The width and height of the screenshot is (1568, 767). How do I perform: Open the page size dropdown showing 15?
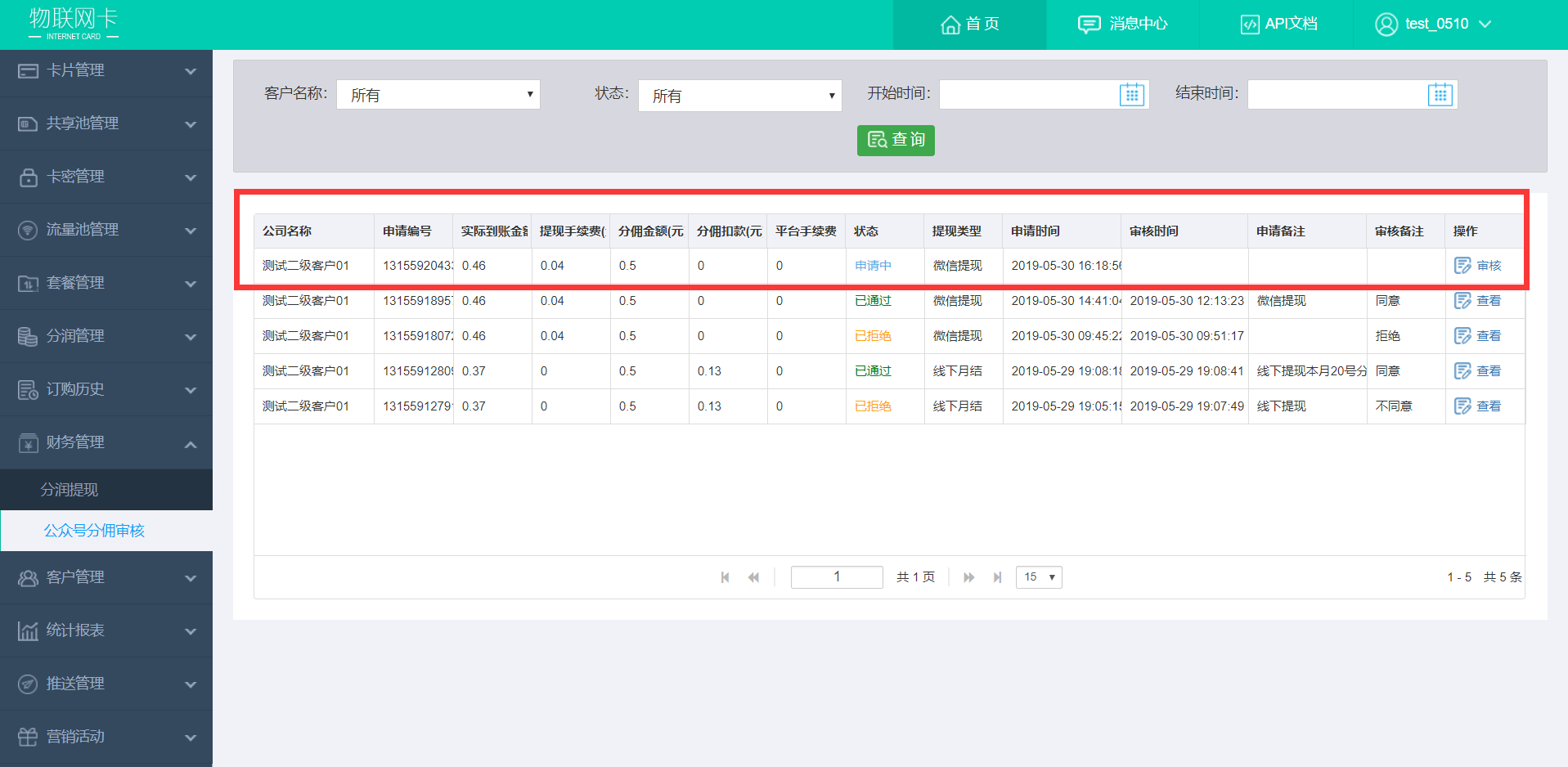tap(1039, 577)
